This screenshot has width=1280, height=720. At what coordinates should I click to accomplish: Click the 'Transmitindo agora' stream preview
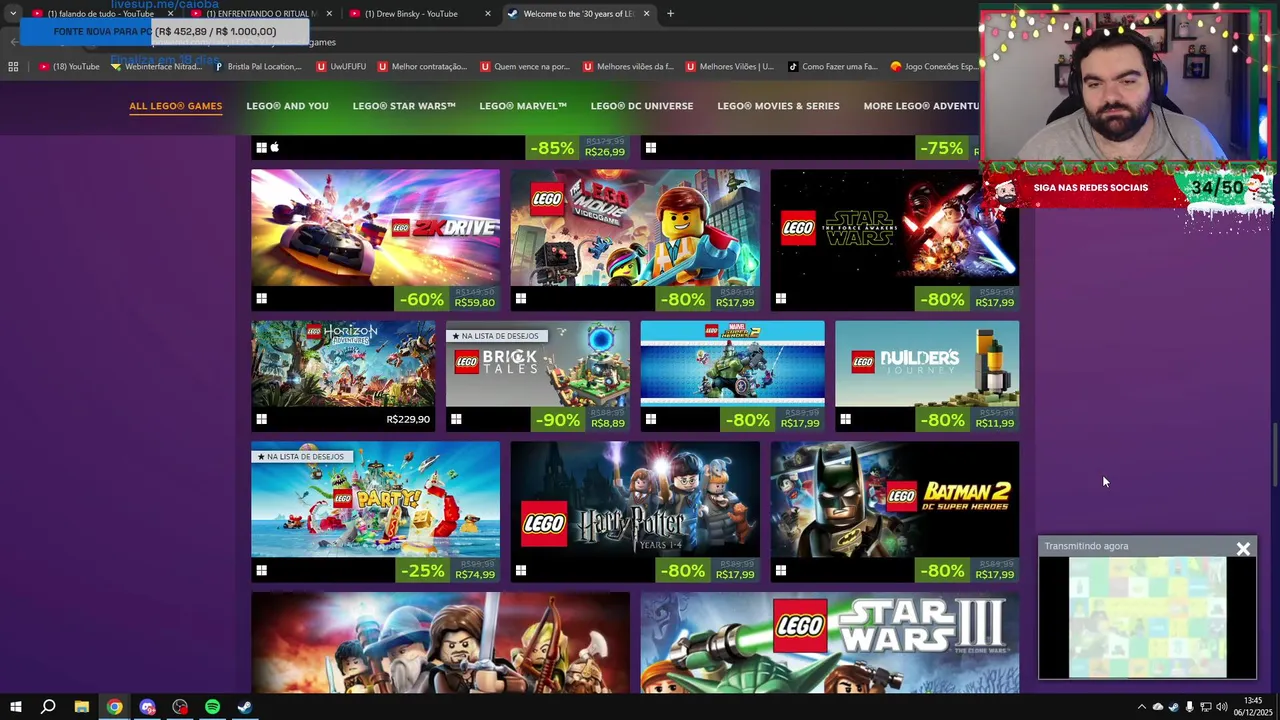(x=1147, y=617)
